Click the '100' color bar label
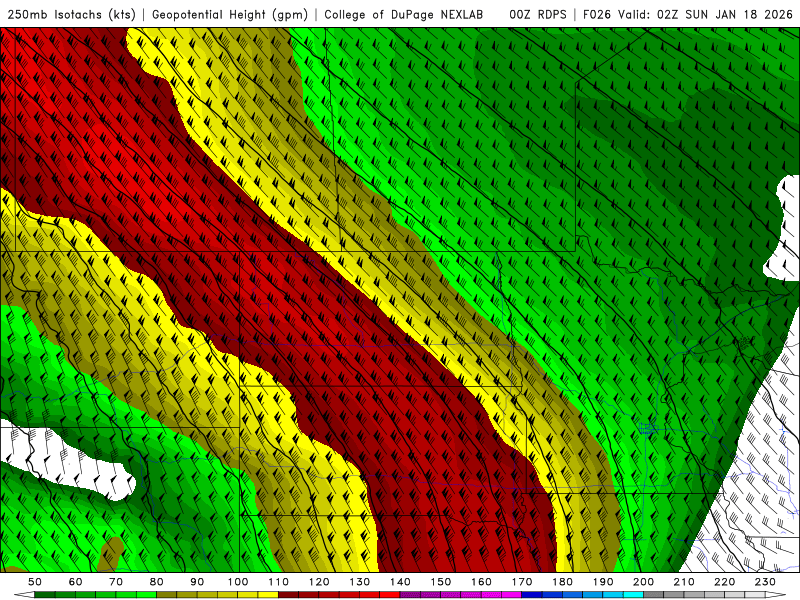 coord(238,582)
